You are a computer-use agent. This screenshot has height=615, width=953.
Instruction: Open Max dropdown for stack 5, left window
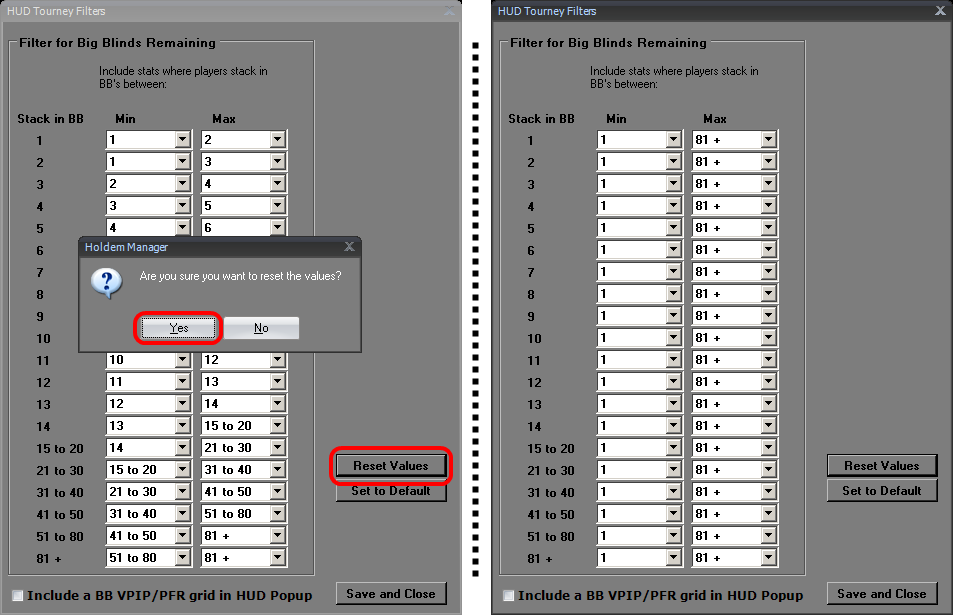click(278, 227)
